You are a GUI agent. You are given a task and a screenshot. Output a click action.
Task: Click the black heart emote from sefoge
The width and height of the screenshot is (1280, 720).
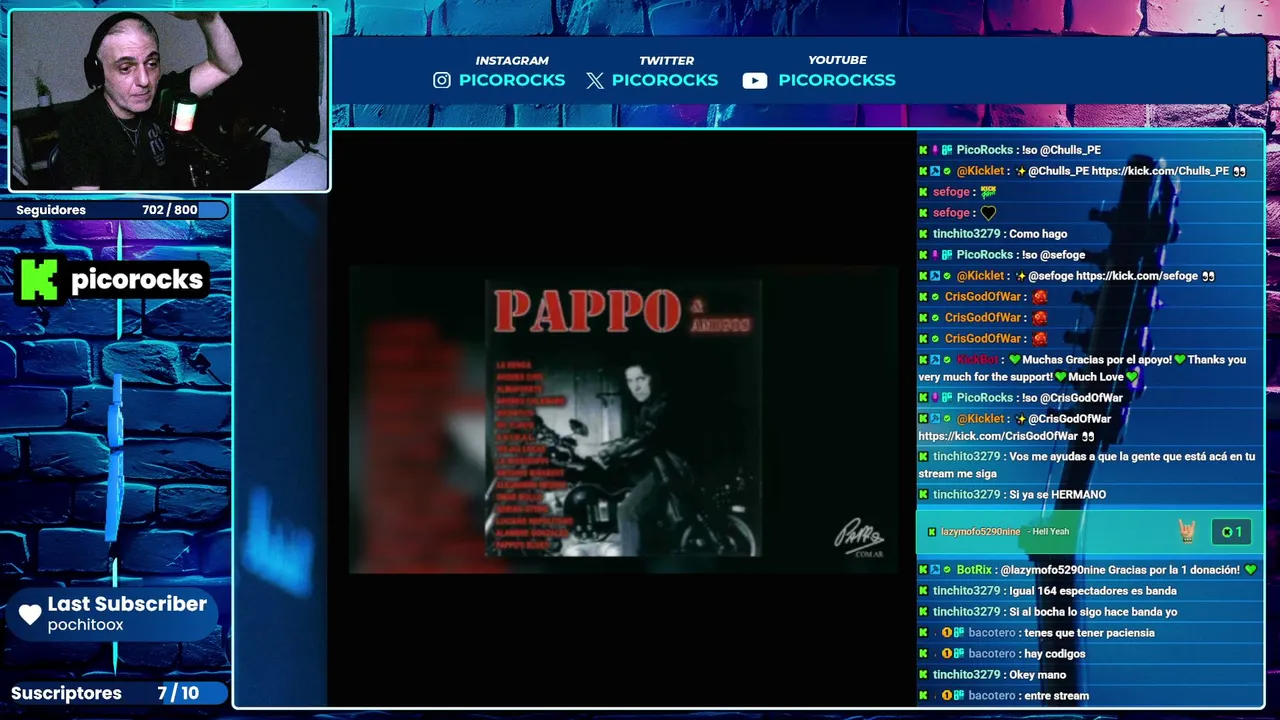coord(988,213)
